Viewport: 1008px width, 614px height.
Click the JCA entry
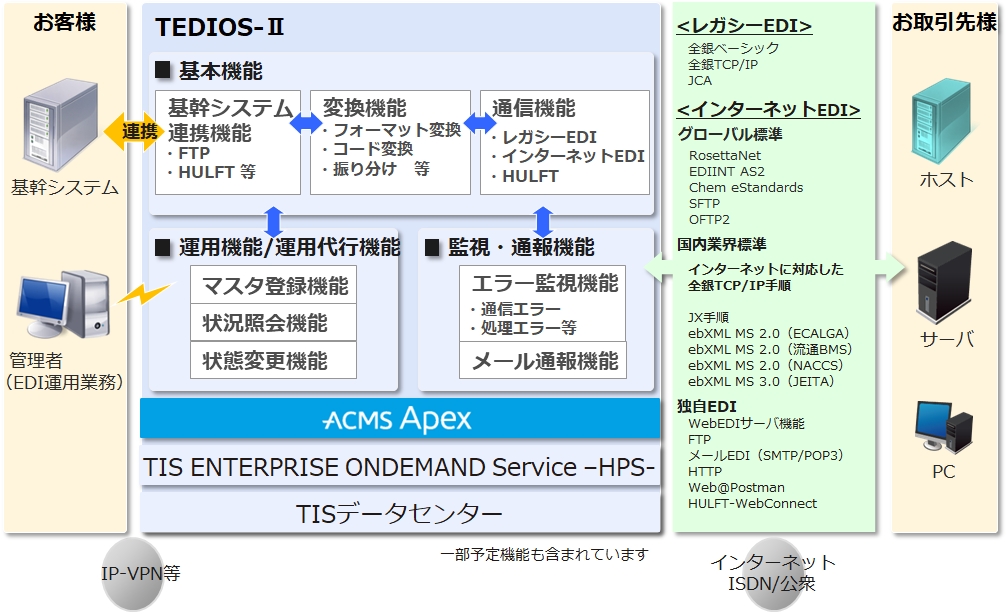[x=699, y=80]
